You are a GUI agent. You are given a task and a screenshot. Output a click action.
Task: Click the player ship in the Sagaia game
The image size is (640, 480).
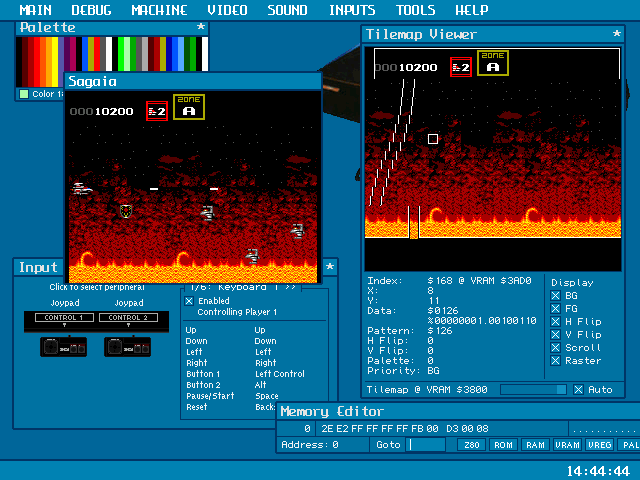82,189
